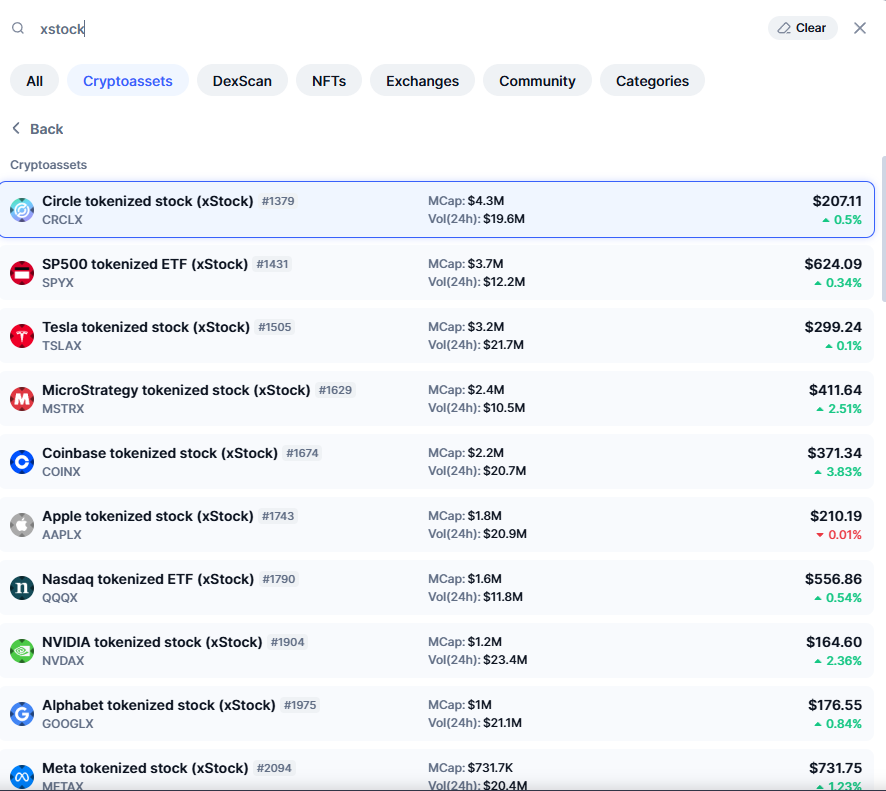The width and height of the screenshot is (886, 791).
Task: Click rank badge #1505
Action: [x=275, y=327]
